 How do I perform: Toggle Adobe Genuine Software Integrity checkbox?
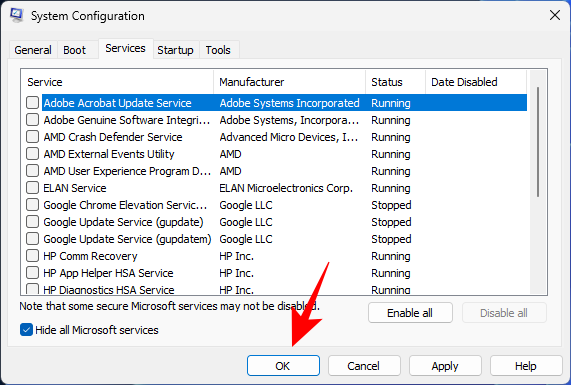(32, 120)
